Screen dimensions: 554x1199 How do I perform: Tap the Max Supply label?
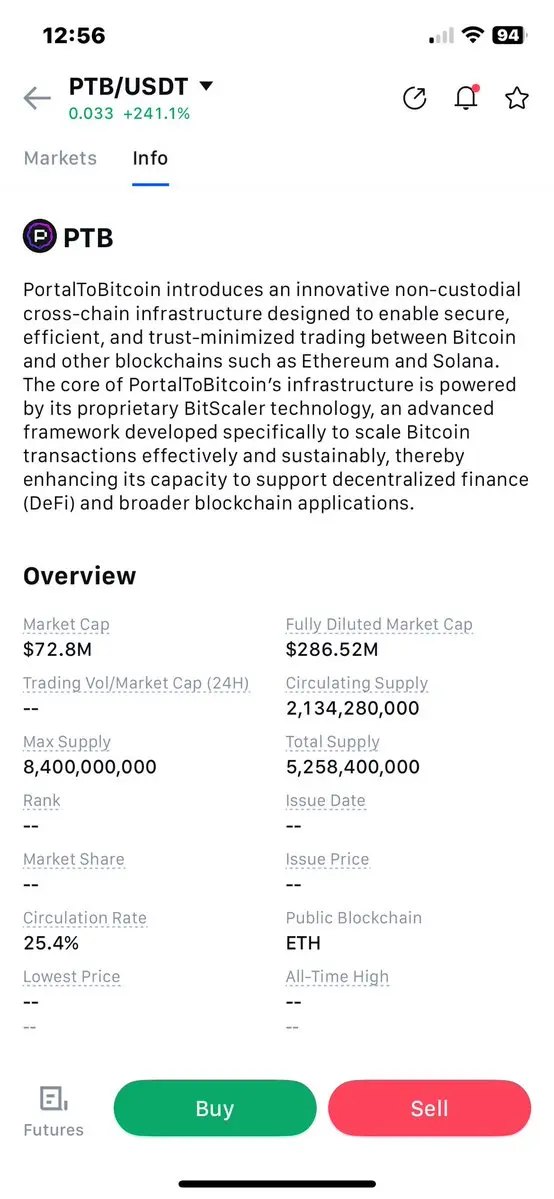coord(67,742)
